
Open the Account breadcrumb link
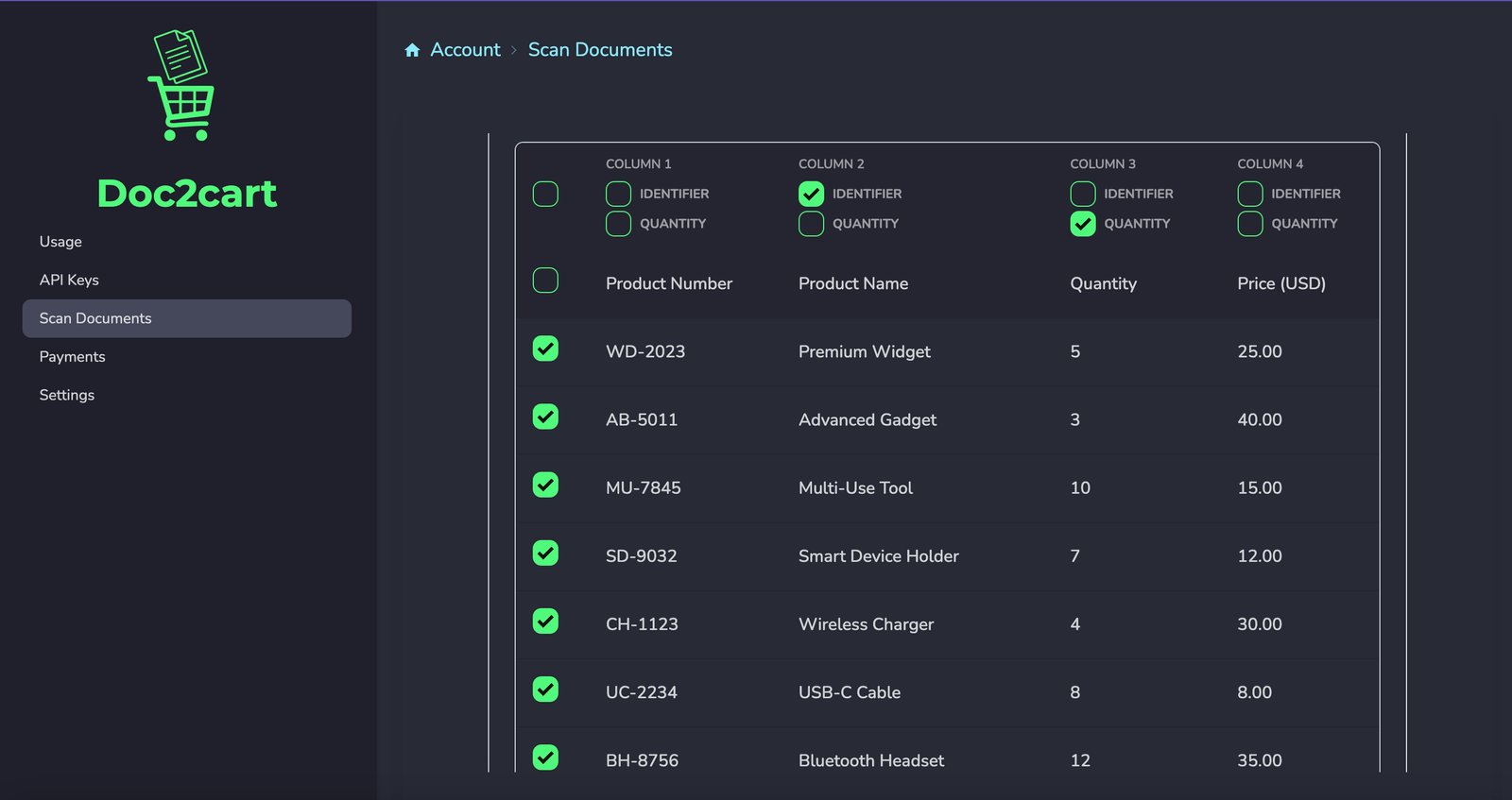tap(465, 50)
